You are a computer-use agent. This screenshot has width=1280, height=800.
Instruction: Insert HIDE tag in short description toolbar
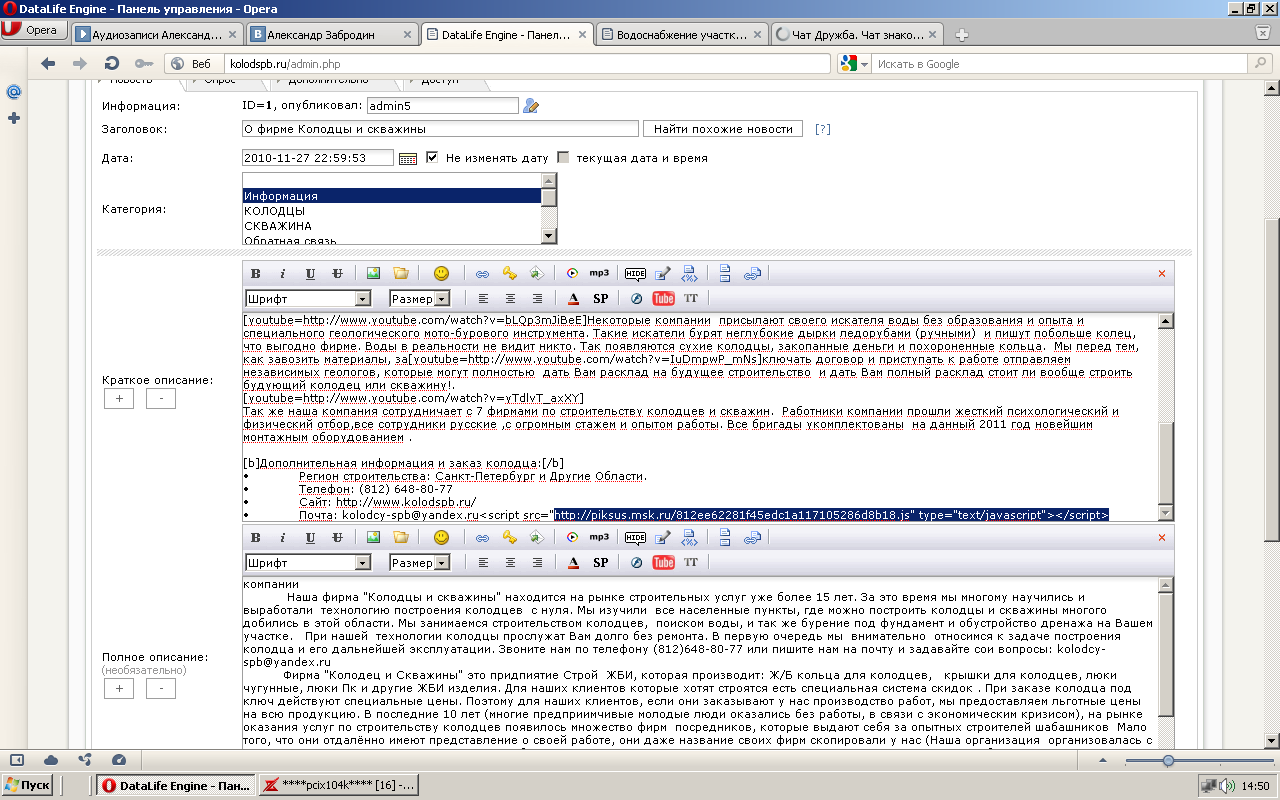[635, 273]
